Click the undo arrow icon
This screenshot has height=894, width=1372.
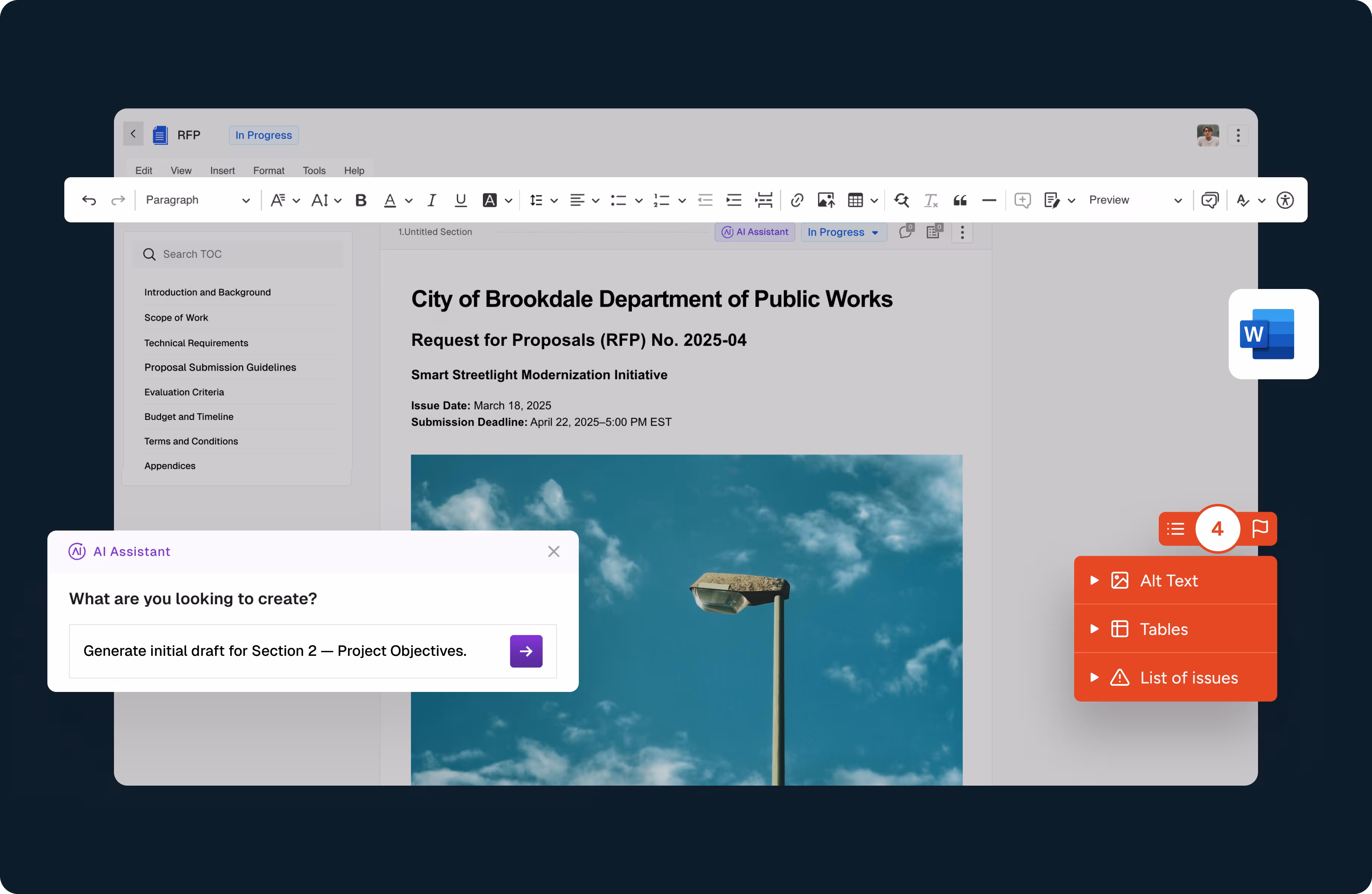(x=89, y=200)
